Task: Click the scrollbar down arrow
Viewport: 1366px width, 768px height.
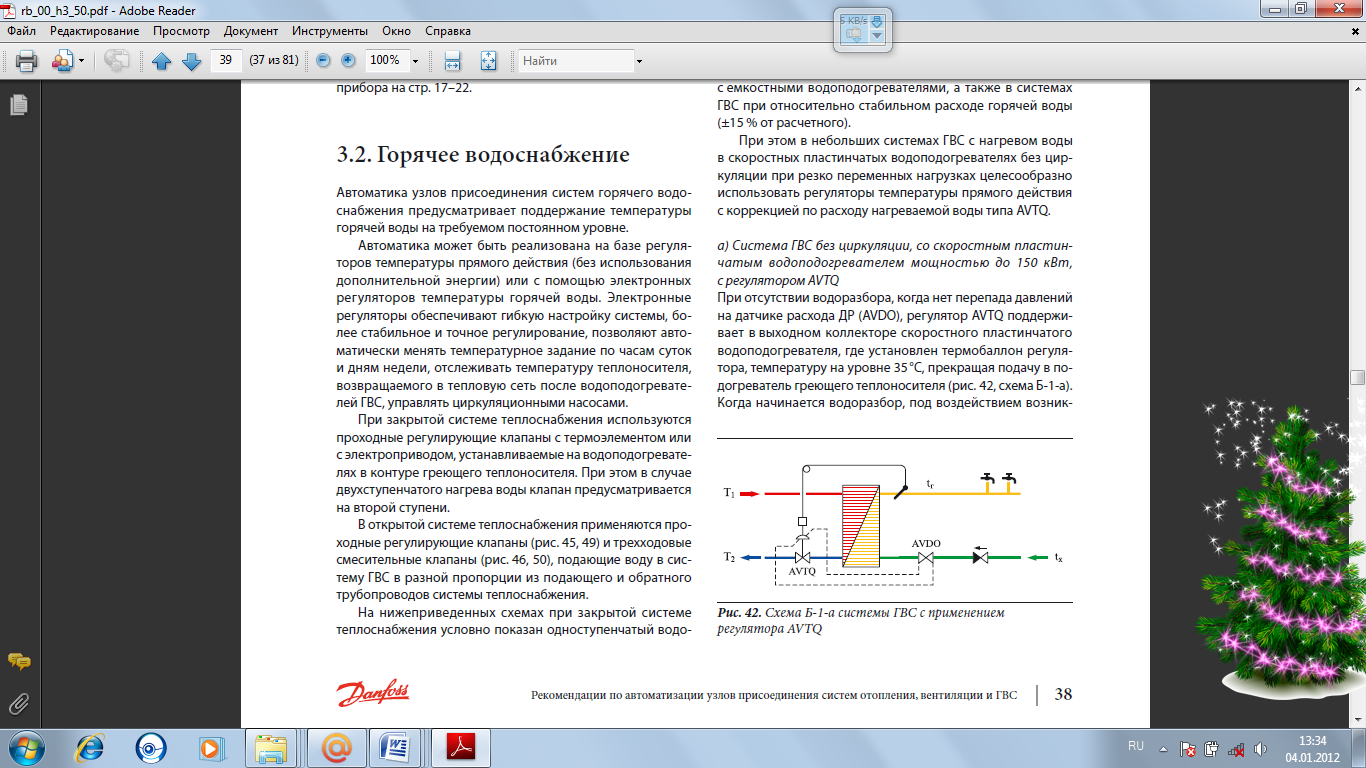Action: [1357, 719]
